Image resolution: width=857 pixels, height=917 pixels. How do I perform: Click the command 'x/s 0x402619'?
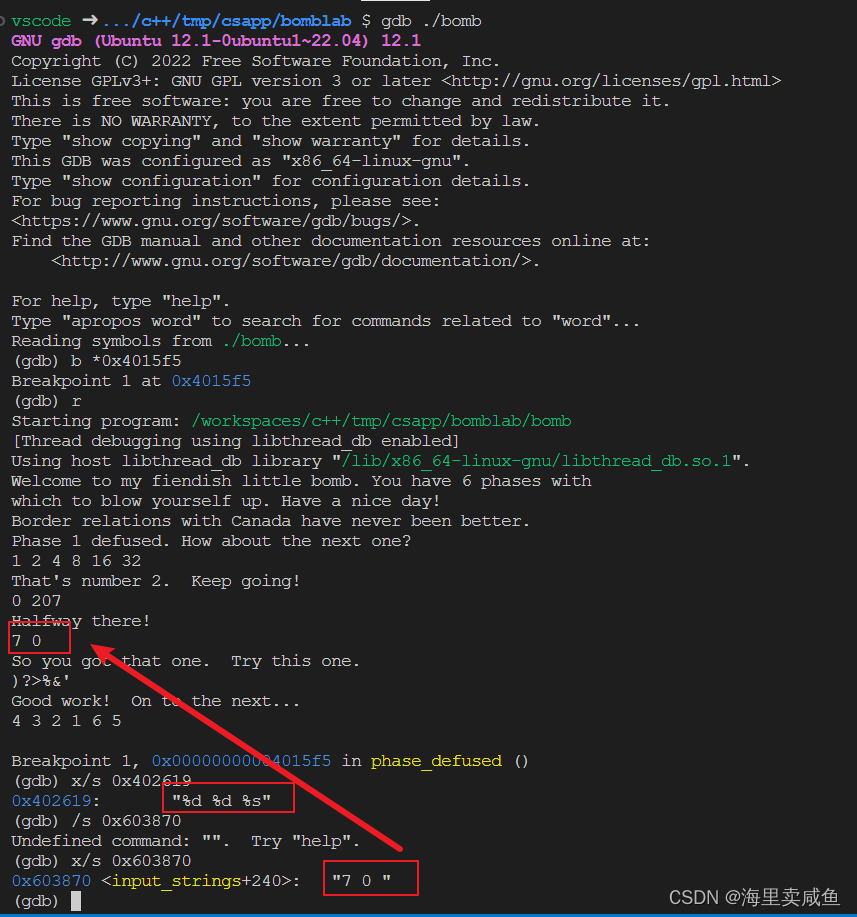pos(131,781)
